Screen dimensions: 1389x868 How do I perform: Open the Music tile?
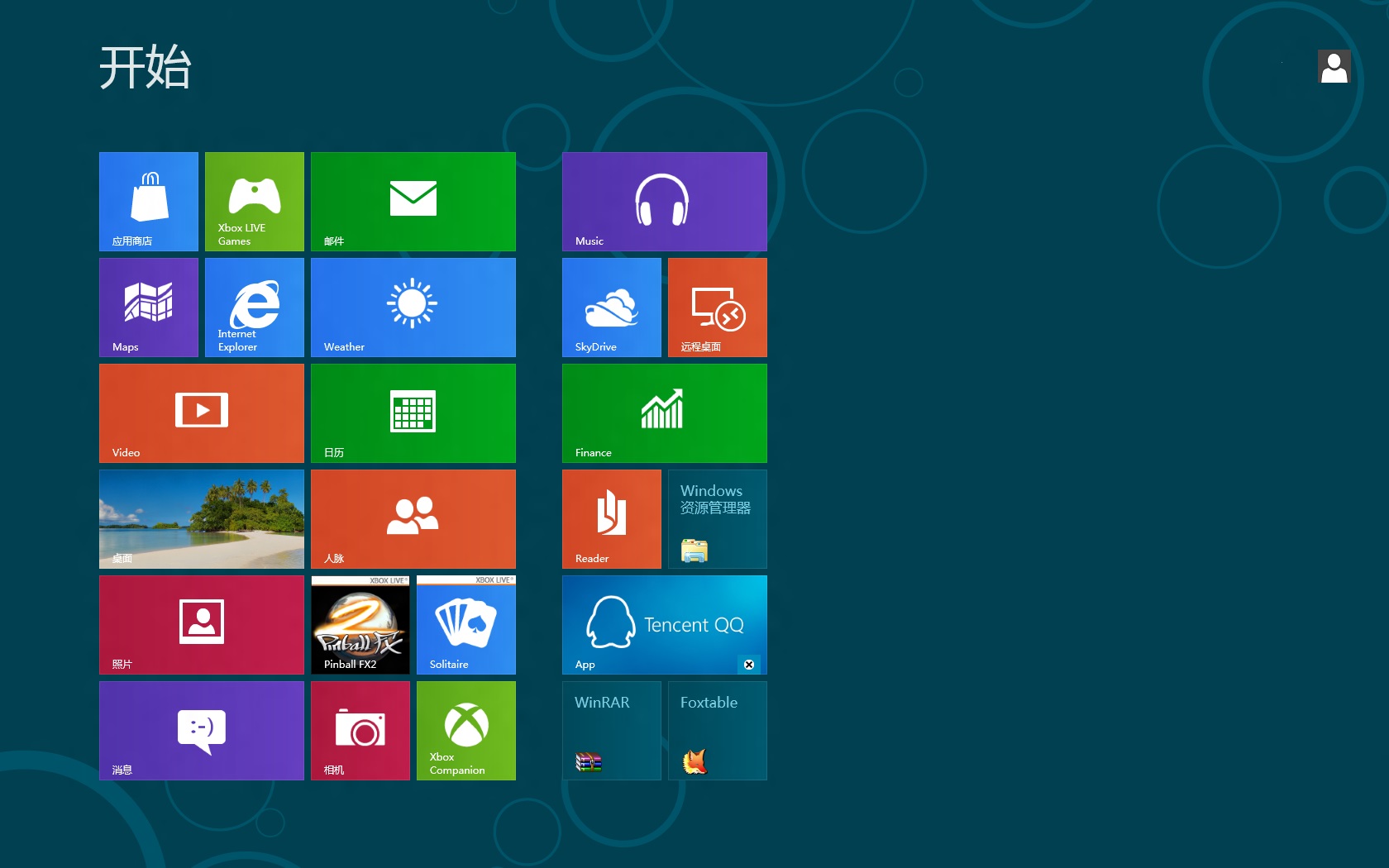(665, 202)
